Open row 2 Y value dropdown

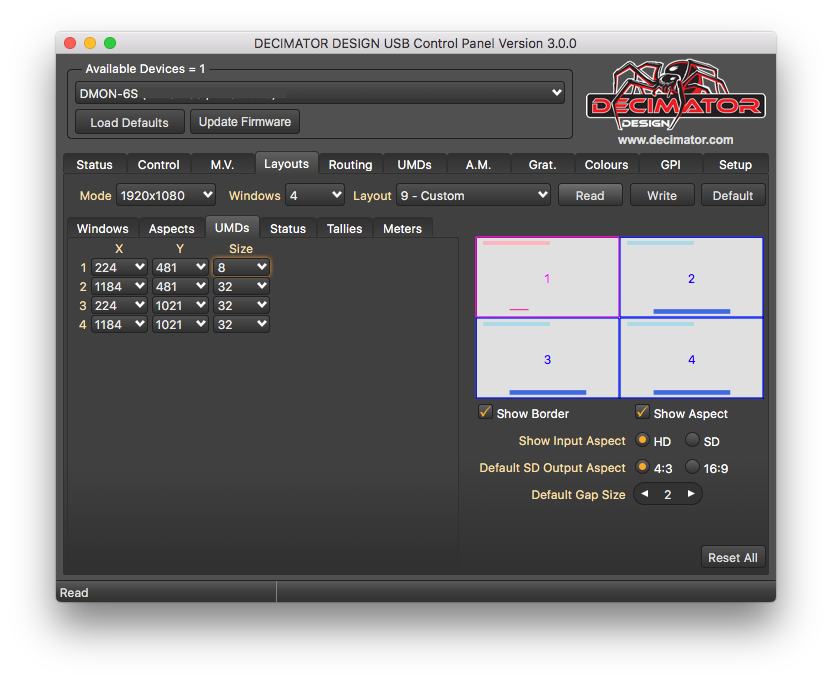pos(180,287)
